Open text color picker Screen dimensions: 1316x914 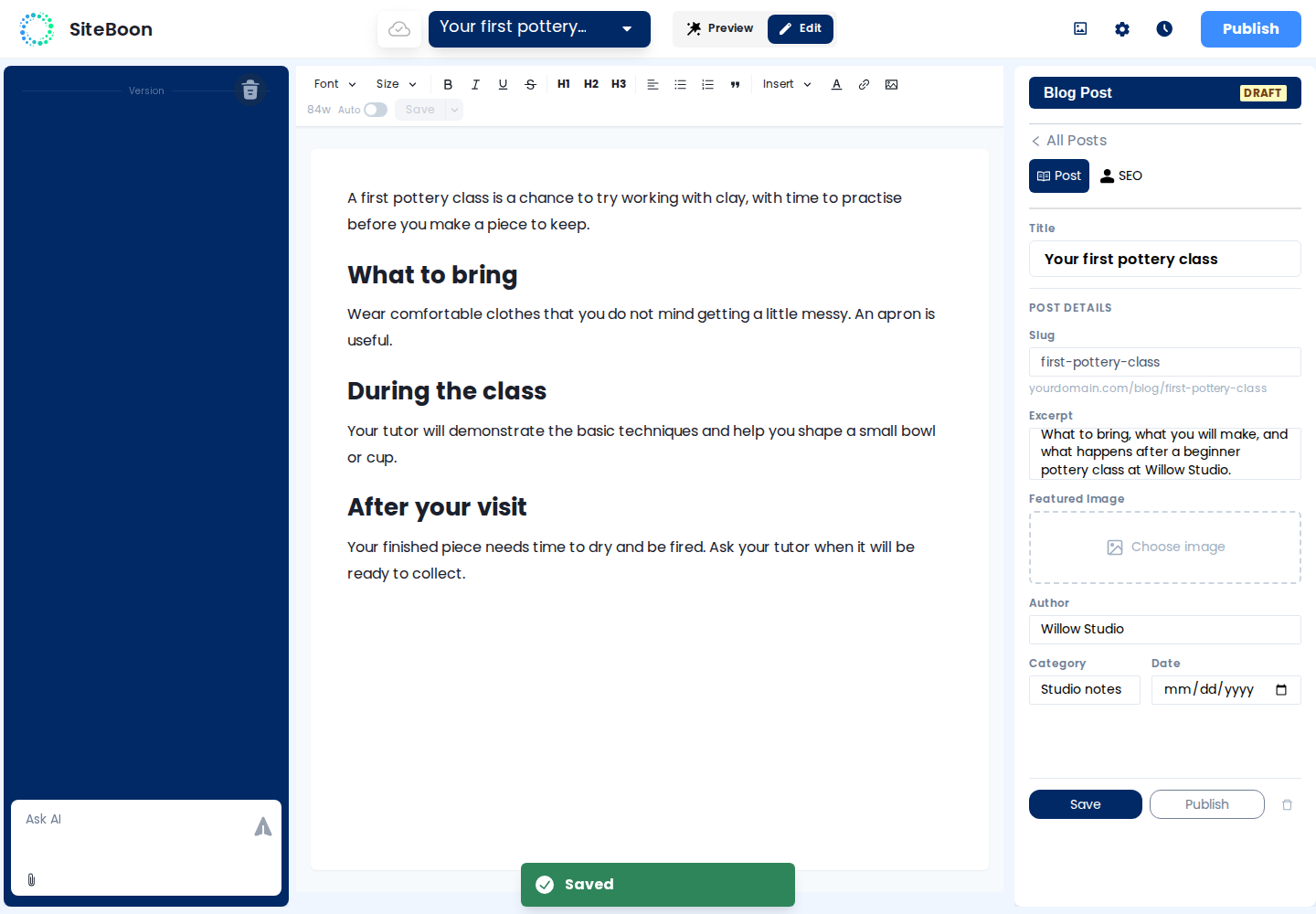tap(836, 84)
